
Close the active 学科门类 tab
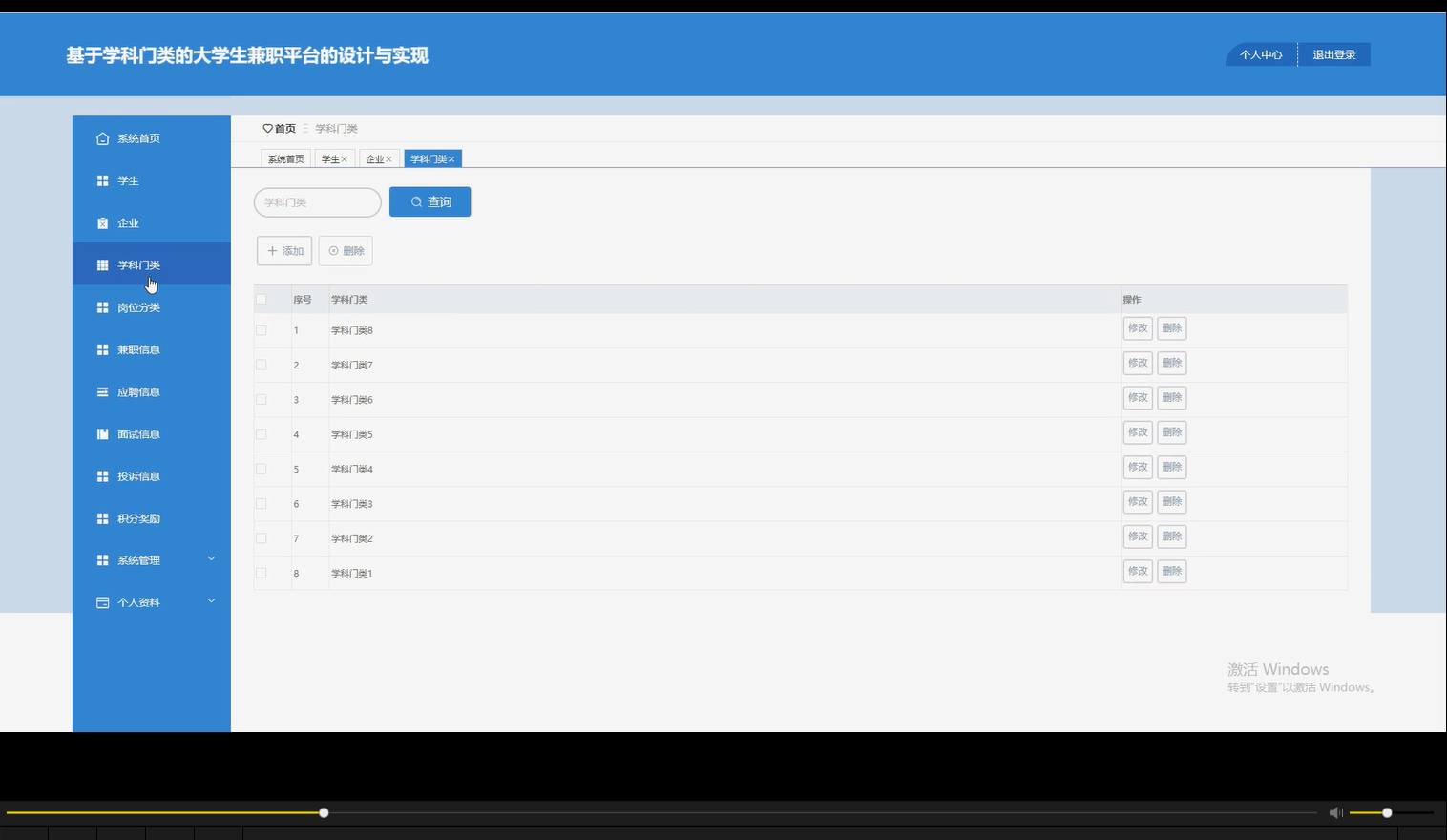(451, 159)
